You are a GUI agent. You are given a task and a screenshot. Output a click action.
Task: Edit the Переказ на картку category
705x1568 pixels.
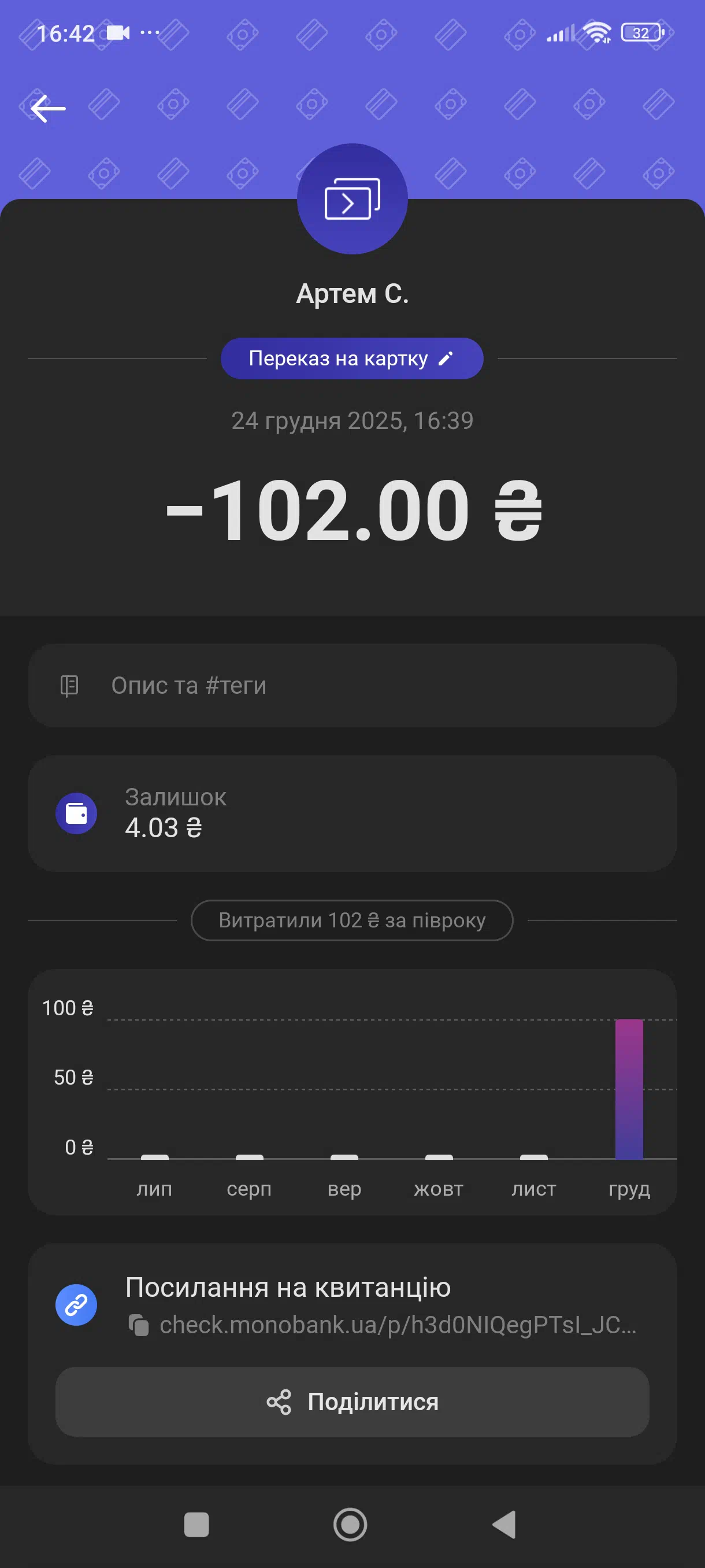pos(338,358)
